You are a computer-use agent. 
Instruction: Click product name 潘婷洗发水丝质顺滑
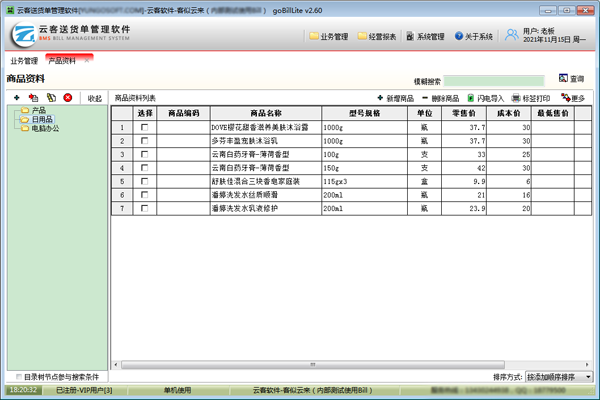coord(245,195)
